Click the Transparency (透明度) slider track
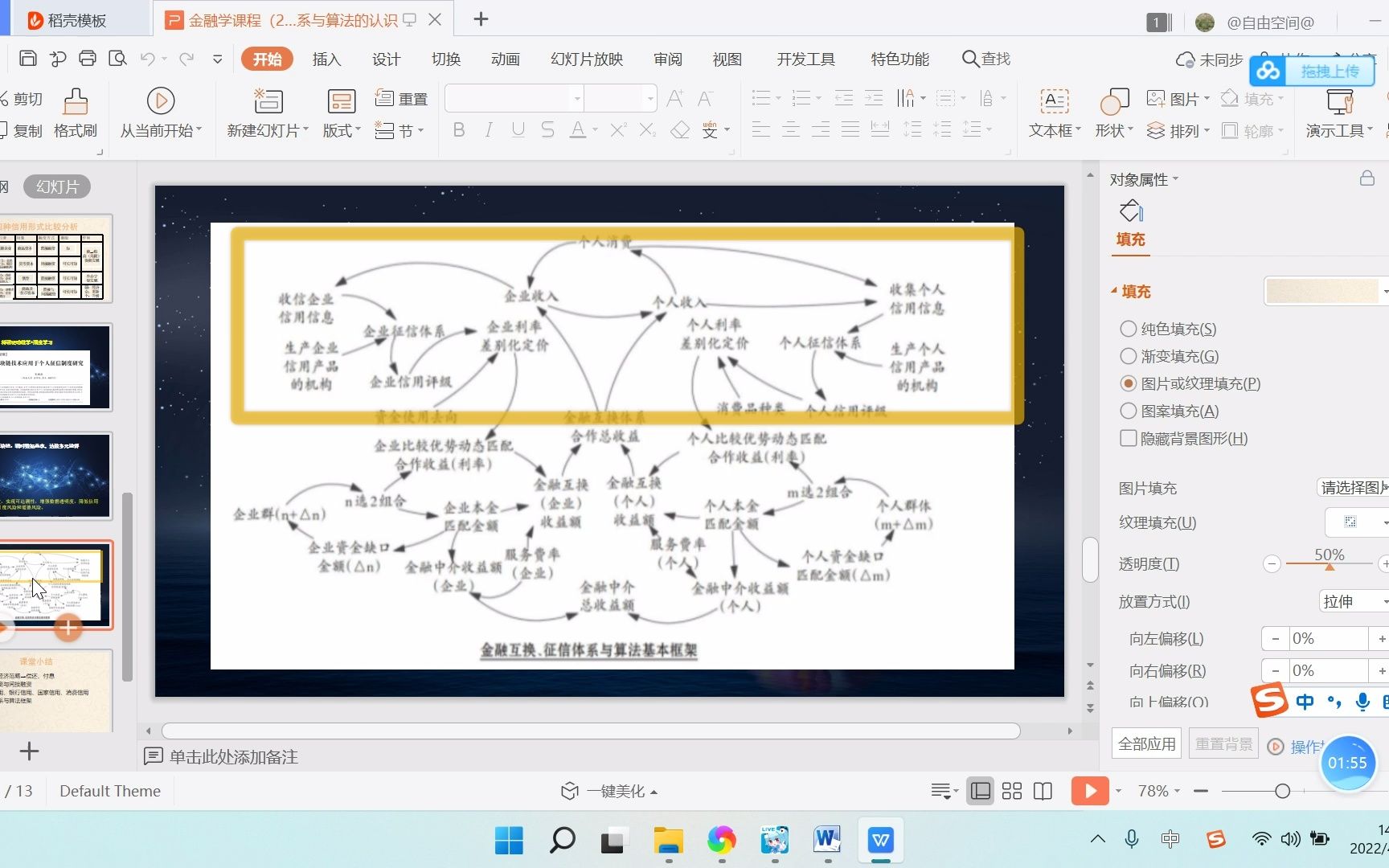This screenshot has width=1389, height=868. click(x=1328, y=564)
